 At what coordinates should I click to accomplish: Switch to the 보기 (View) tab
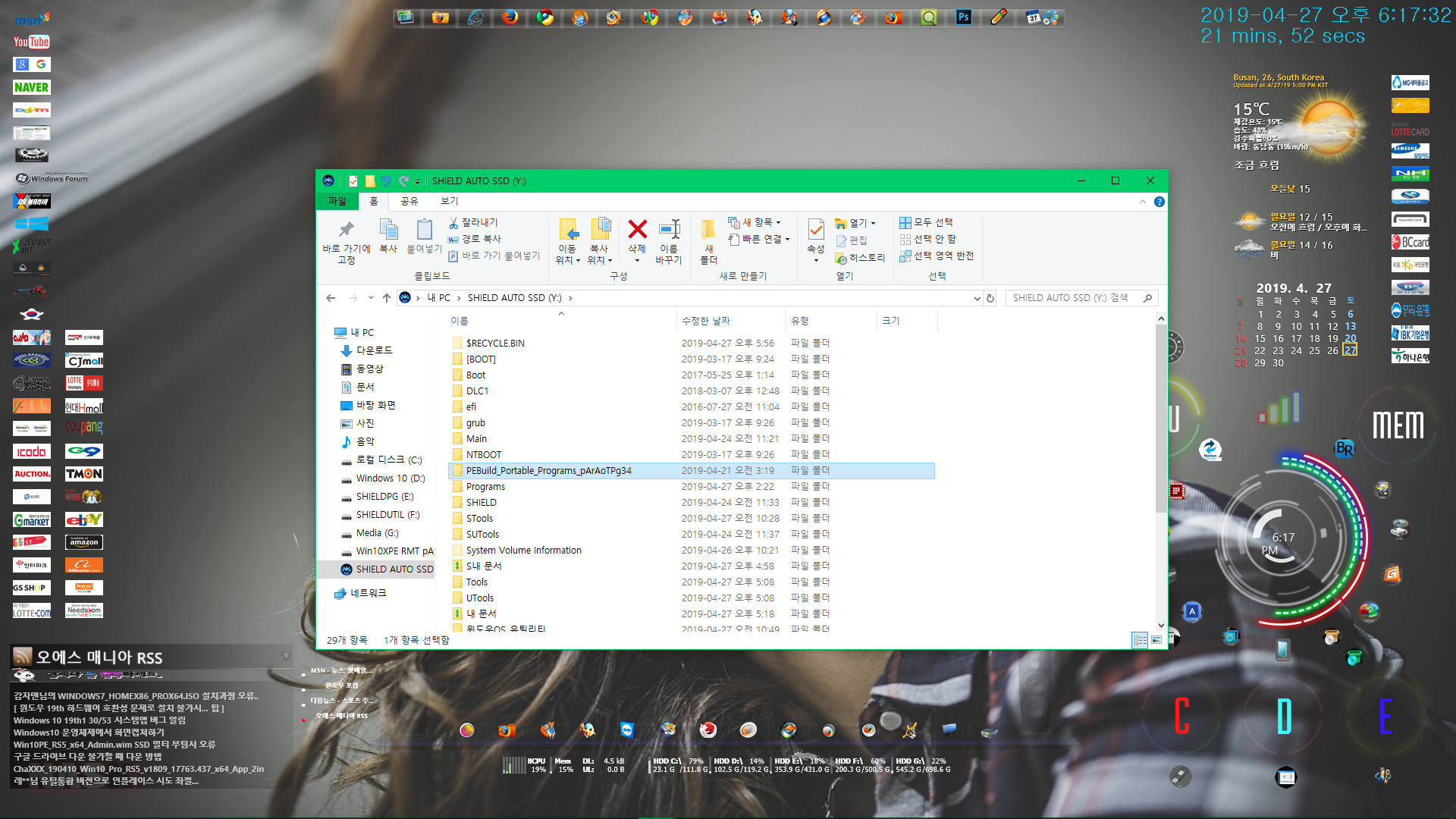click(x=449, y=201)
